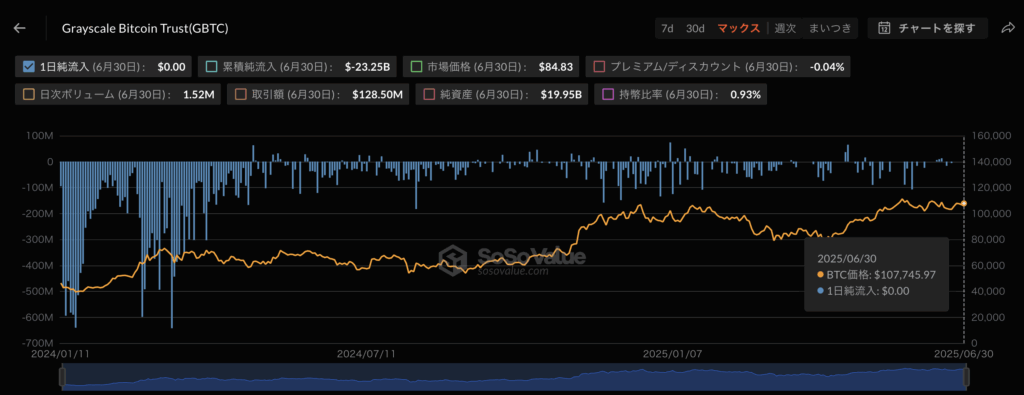Click the right handle of range slider
The image size is (1024, 395).
click(966, 377)
